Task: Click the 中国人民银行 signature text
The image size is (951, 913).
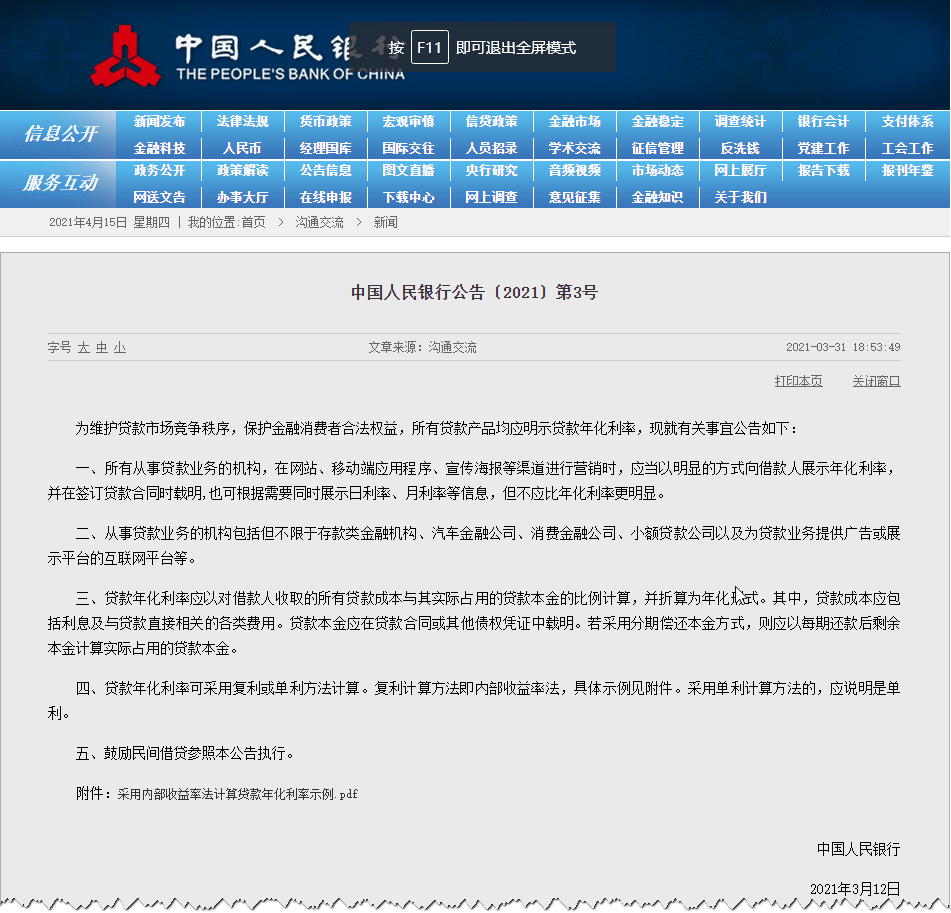Action: click(x=858, y=849)
